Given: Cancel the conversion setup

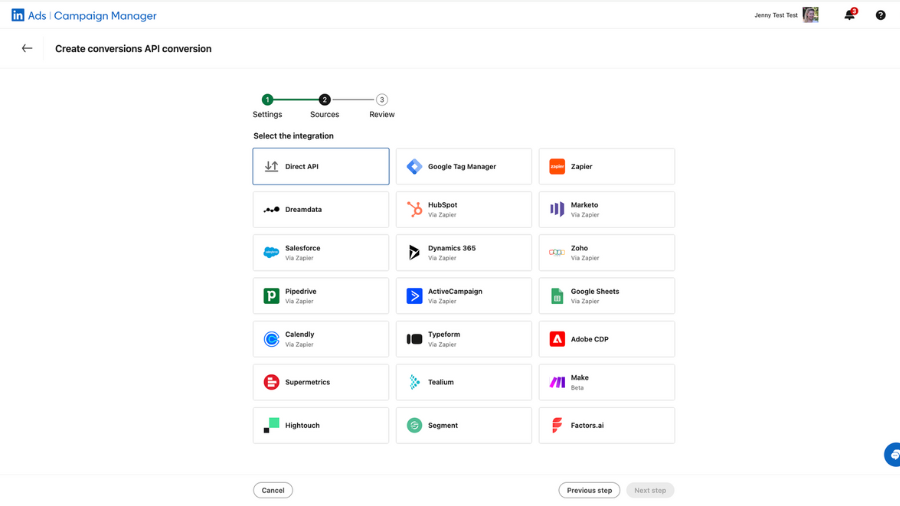Looking at the screenshot, I should pyautogui.click(x=273, y=490).
